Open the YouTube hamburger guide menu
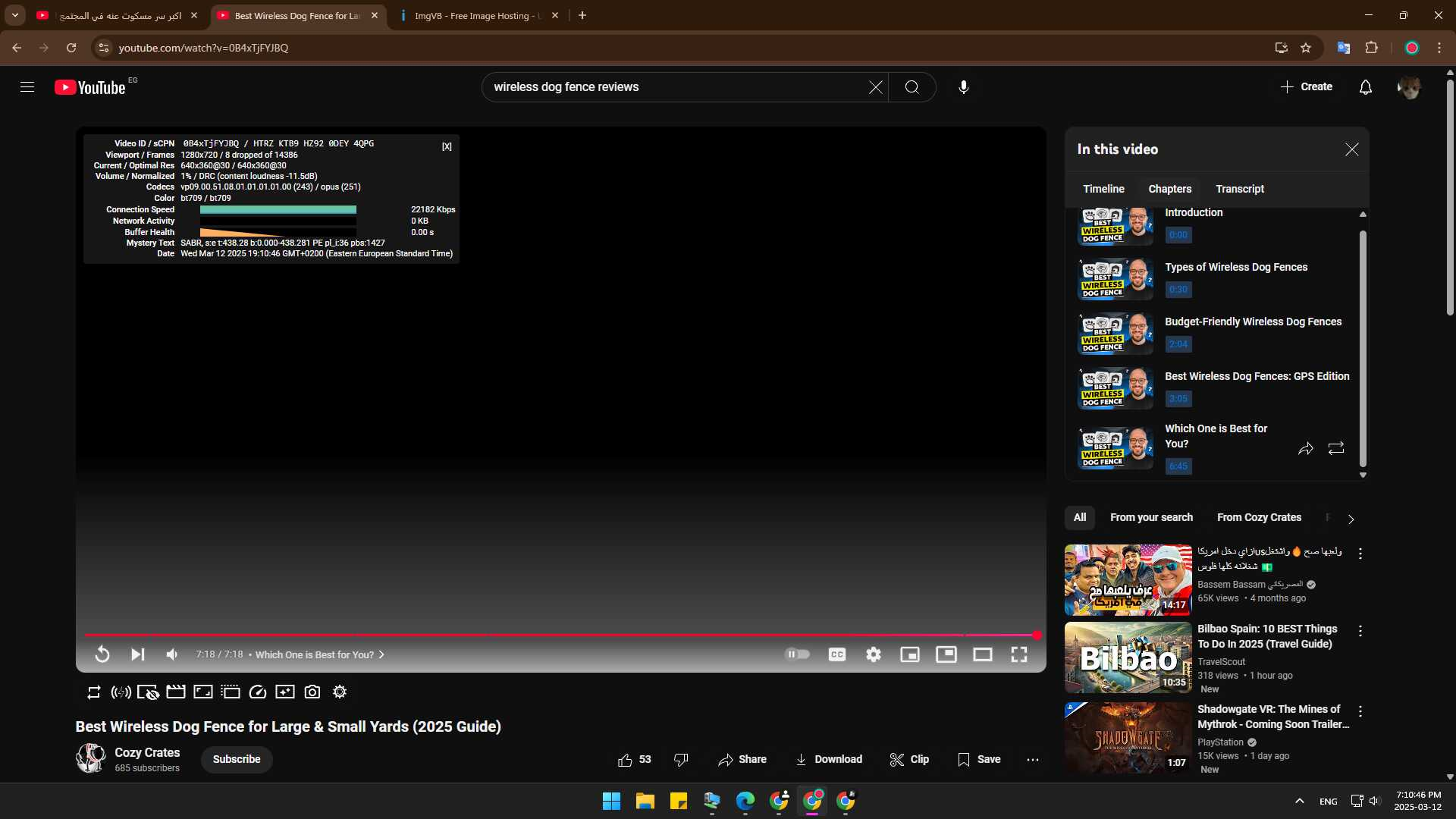The width and height of the screenshot is (1456, 819). [27, 87]
